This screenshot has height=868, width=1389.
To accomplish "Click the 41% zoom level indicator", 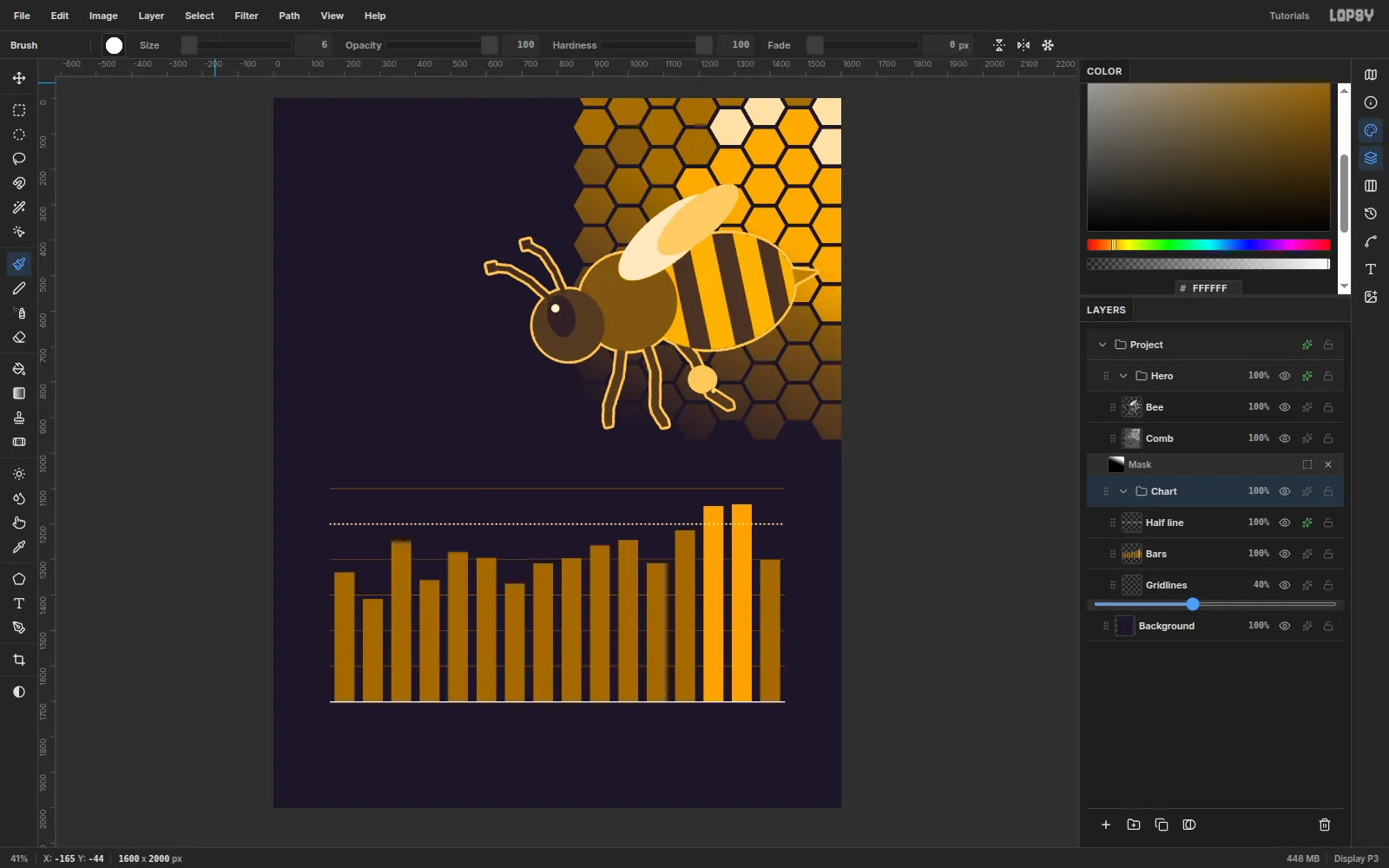I will 19,858.
